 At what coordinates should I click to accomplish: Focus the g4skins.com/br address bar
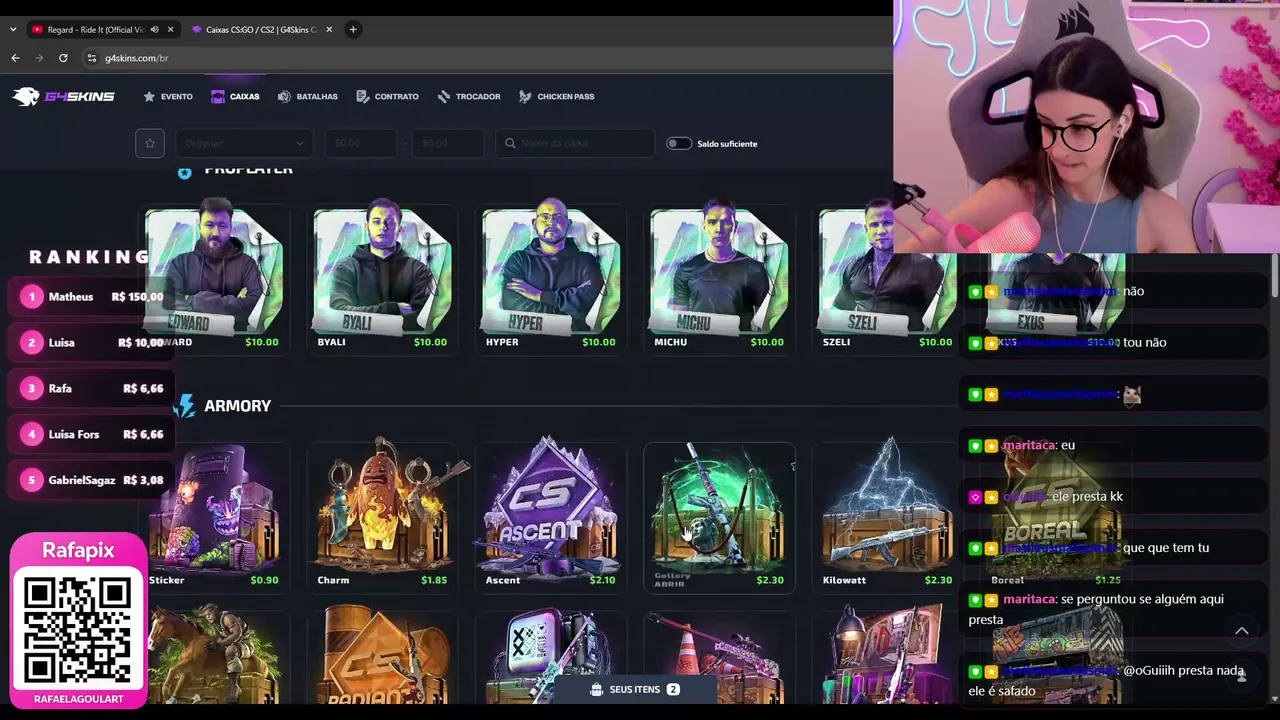tap(480, 58)
